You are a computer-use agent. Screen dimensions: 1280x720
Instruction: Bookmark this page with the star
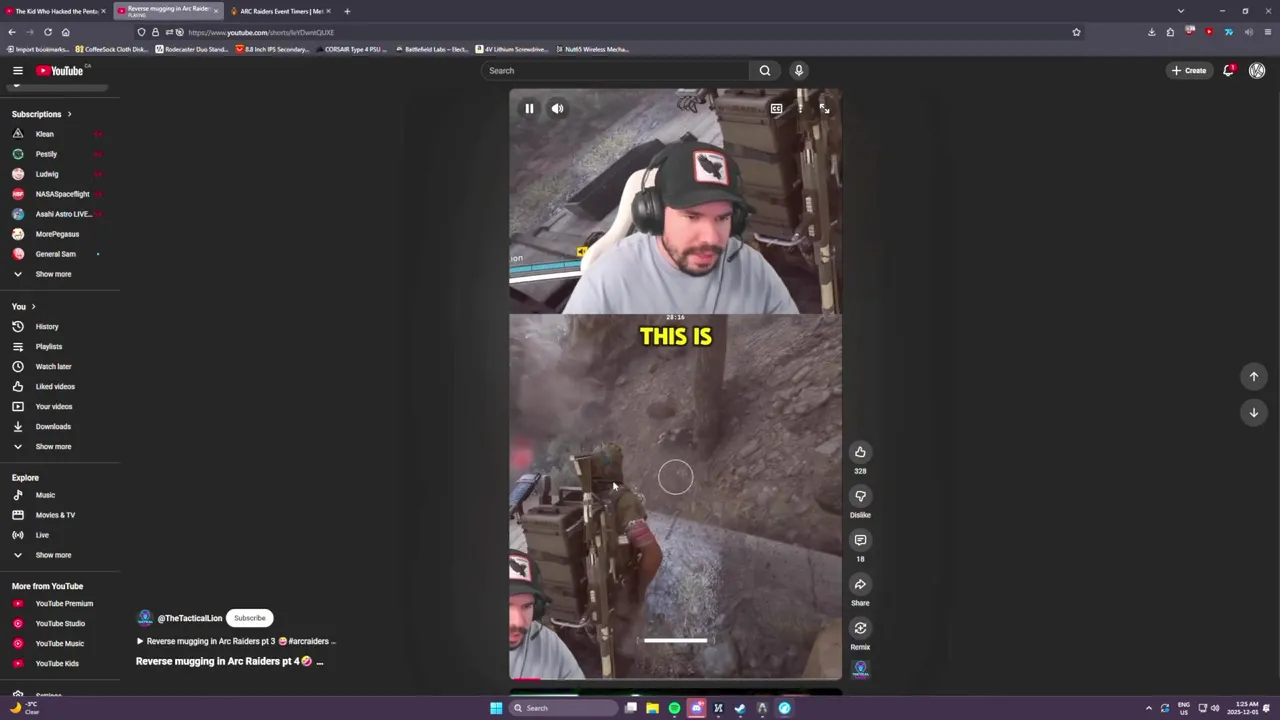point(1076,32)
